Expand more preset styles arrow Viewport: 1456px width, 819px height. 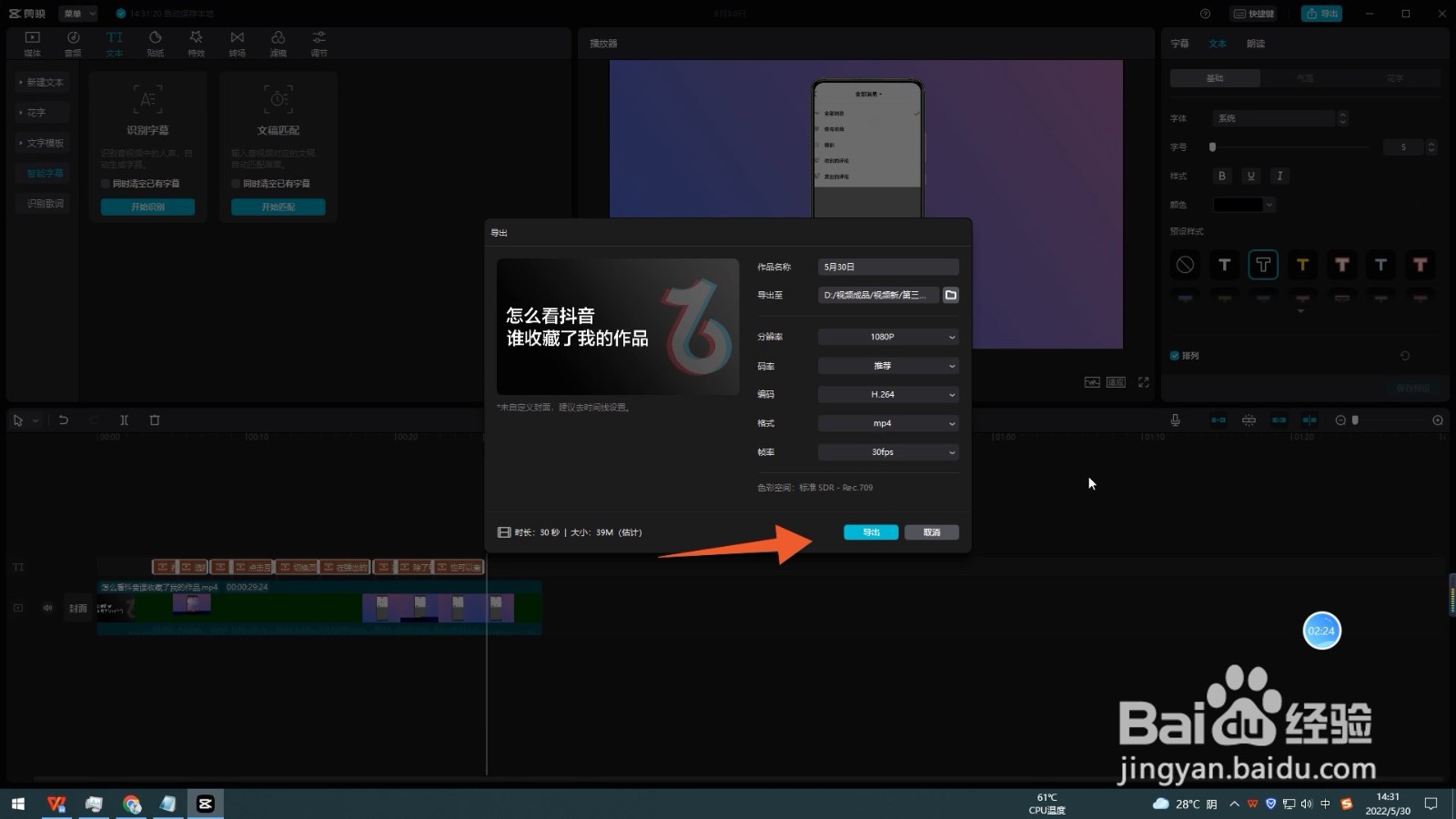pos(1300,311)
